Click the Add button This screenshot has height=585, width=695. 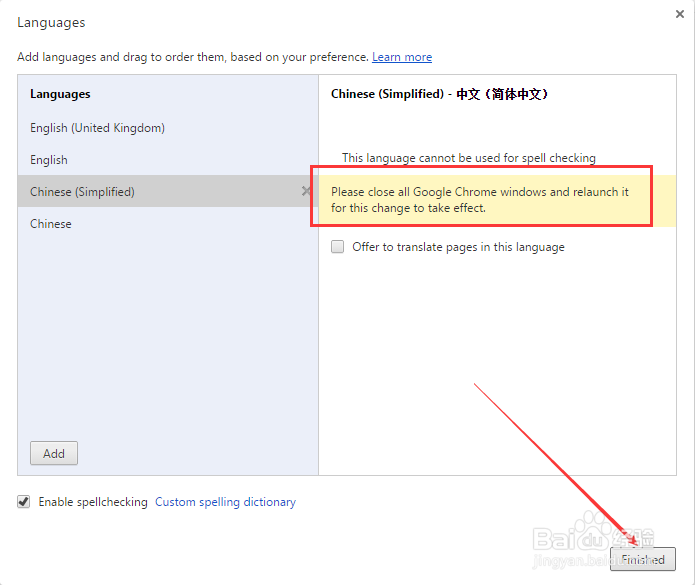tap(54, 453)
